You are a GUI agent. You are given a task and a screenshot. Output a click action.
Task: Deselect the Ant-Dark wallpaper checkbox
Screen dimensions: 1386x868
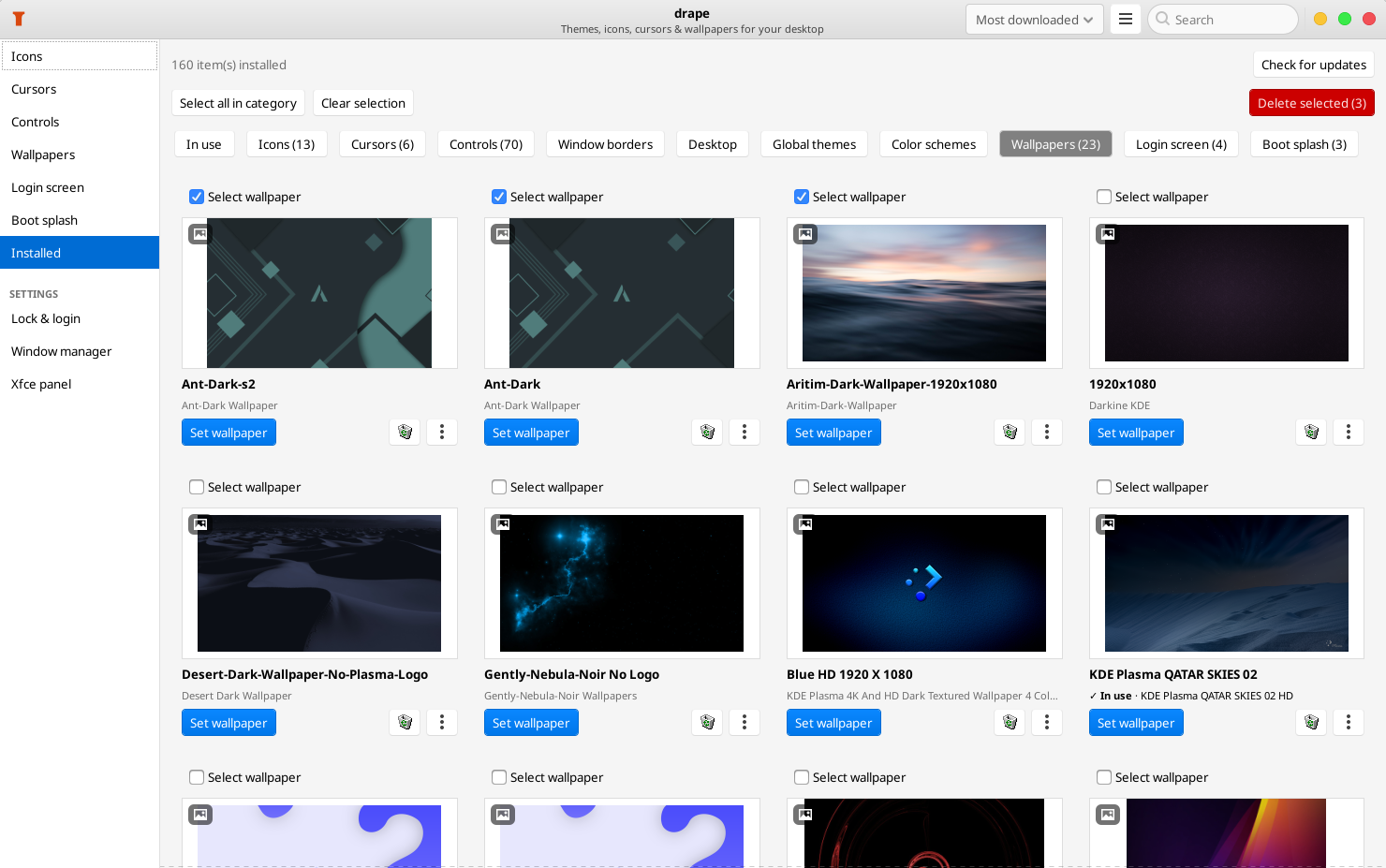[499, 197]
